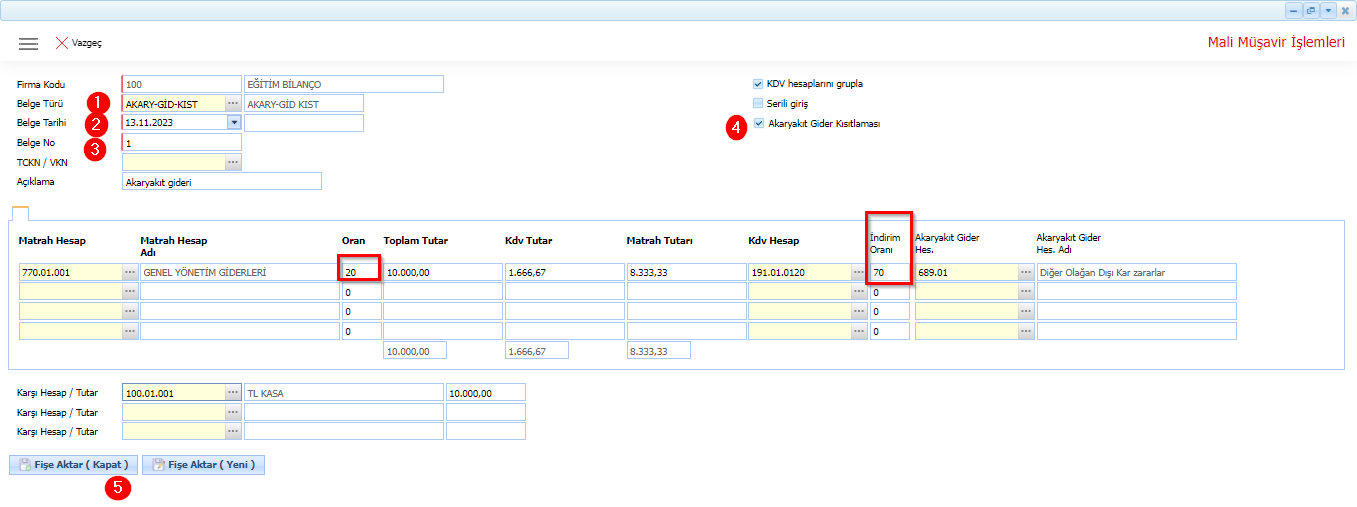Enable the Serili giriş checkbox
1357x507 pixels.
tap(758, 103)
